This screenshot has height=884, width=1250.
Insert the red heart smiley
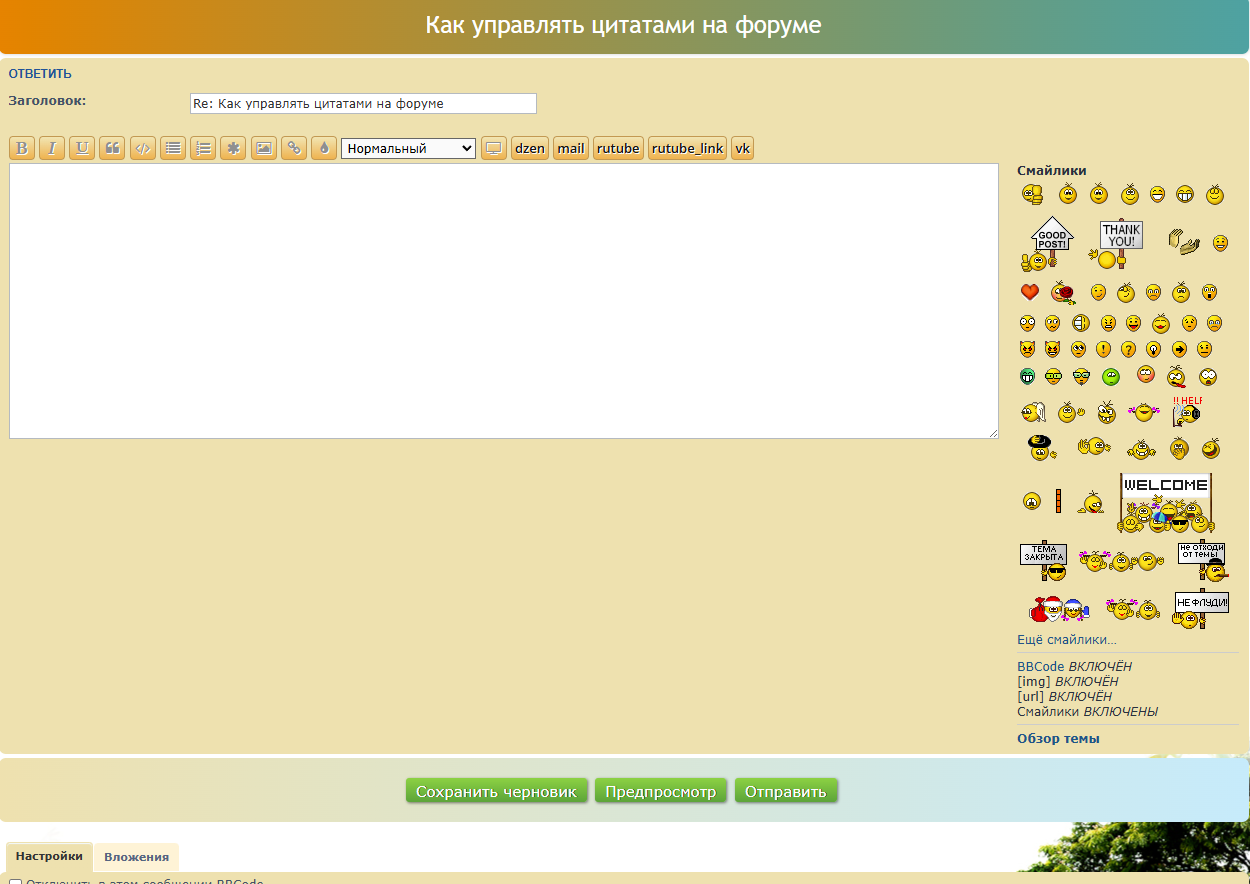coord(1029,292)
